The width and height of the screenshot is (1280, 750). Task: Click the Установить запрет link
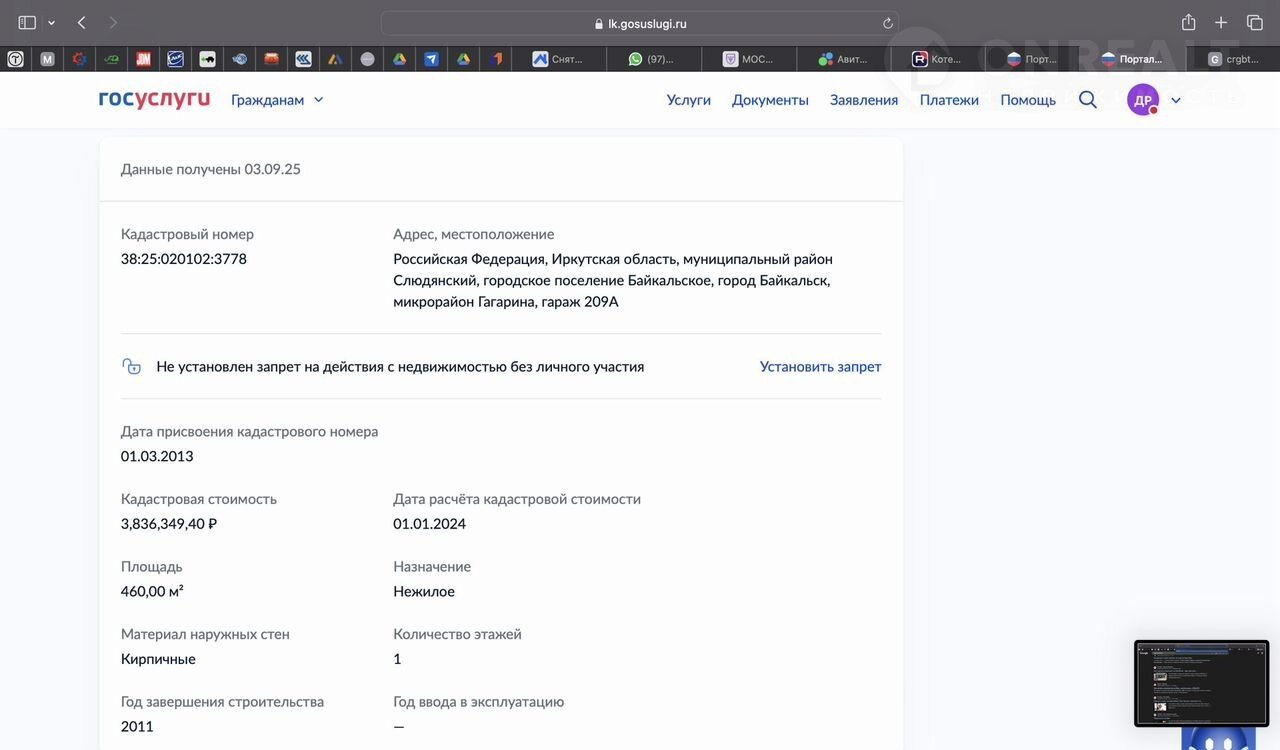820,367
